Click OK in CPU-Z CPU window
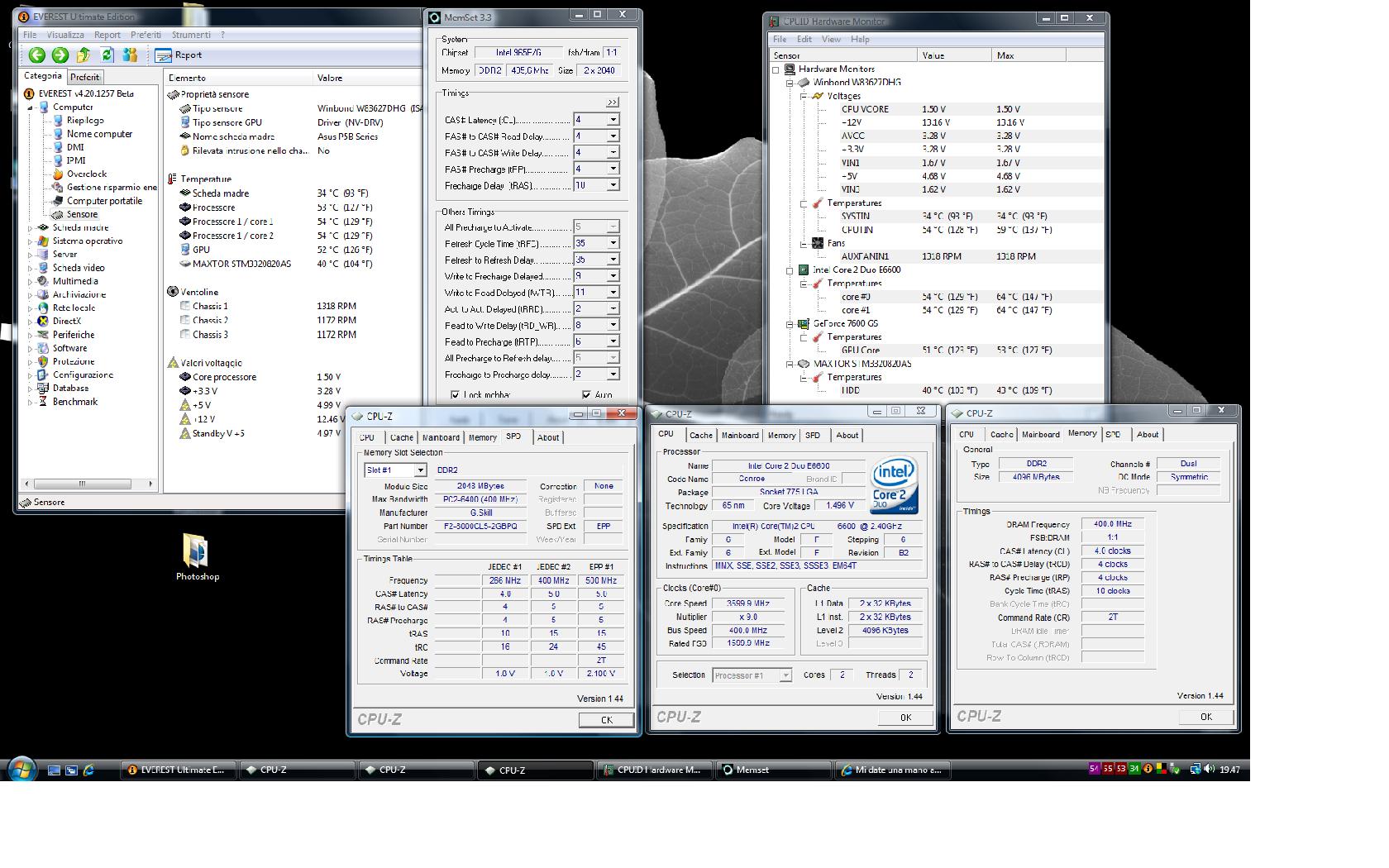 (x=905, y=718)
